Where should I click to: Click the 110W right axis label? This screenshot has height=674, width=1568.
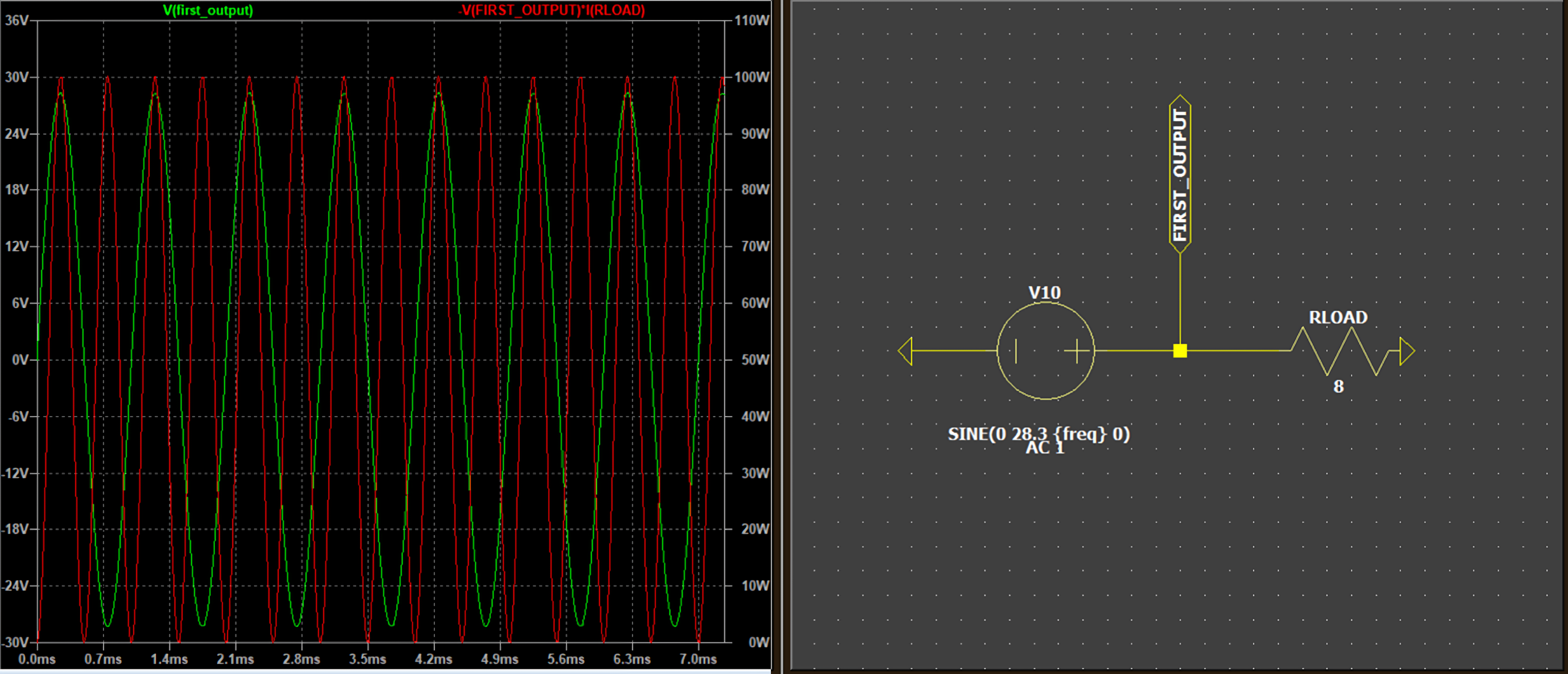pyautogui.click(x=752, y=20)
